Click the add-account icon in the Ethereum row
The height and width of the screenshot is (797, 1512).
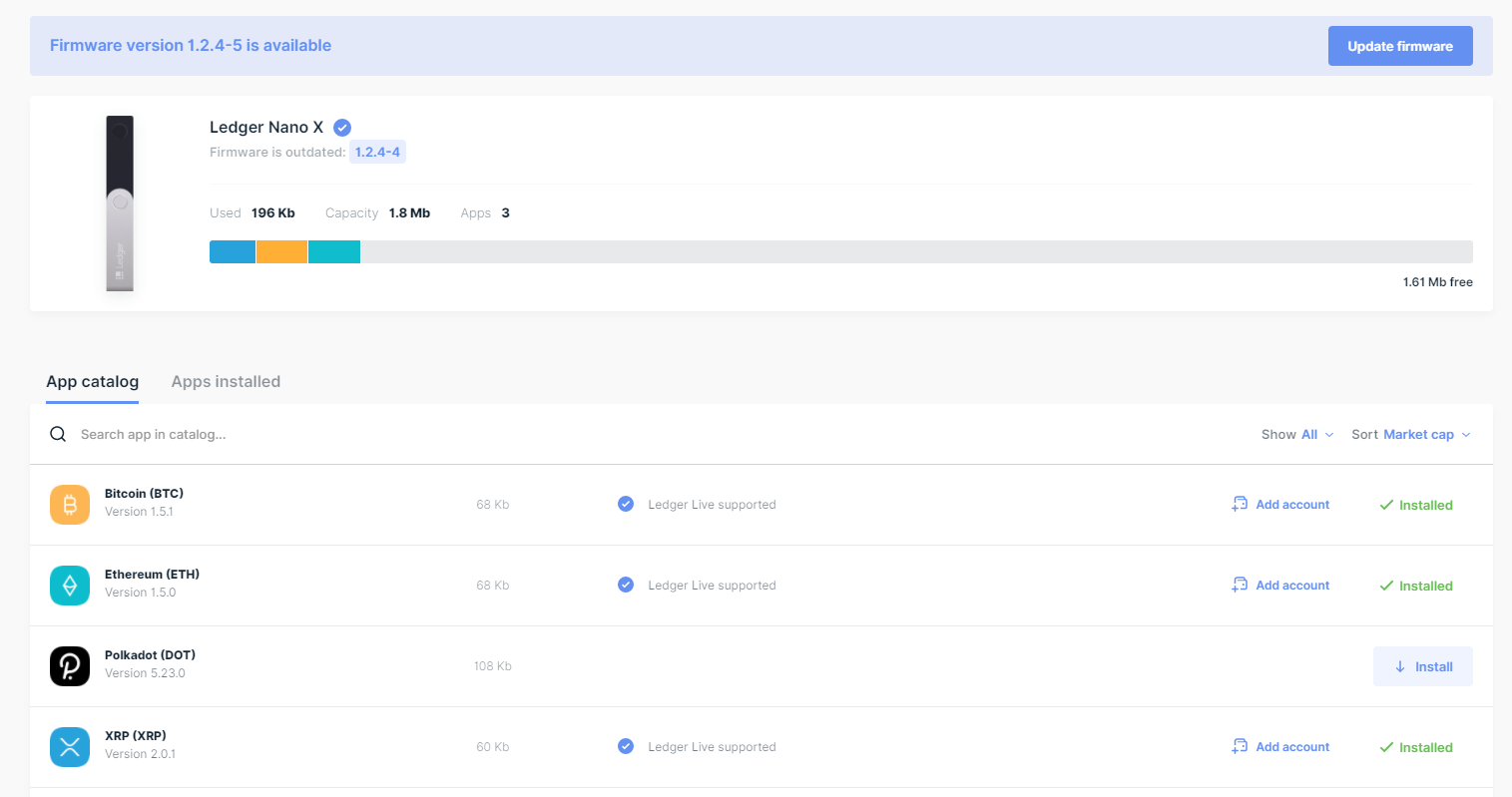pyautogui.click(x=1240, y=585)
